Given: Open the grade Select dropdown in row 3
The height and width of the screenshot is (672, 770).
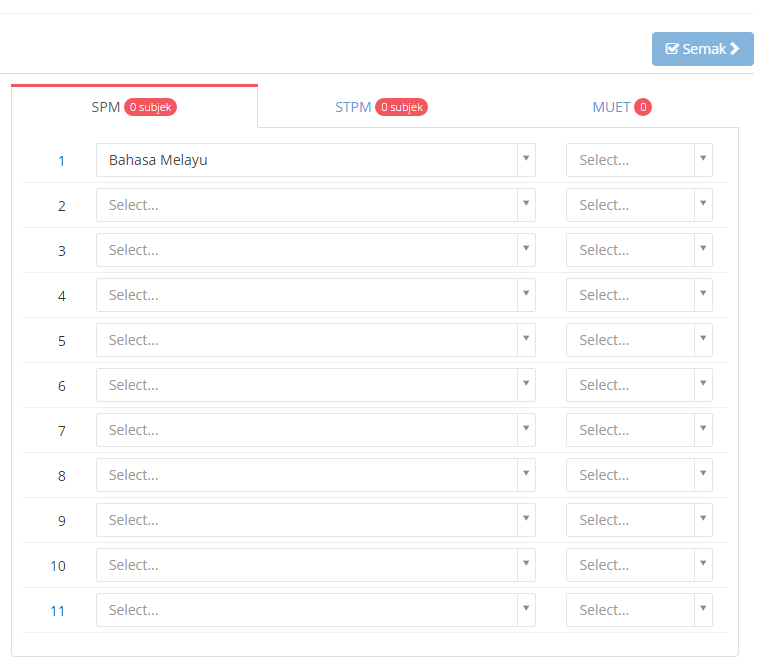Looking at the screenshot, I should (x=639, y=250).
